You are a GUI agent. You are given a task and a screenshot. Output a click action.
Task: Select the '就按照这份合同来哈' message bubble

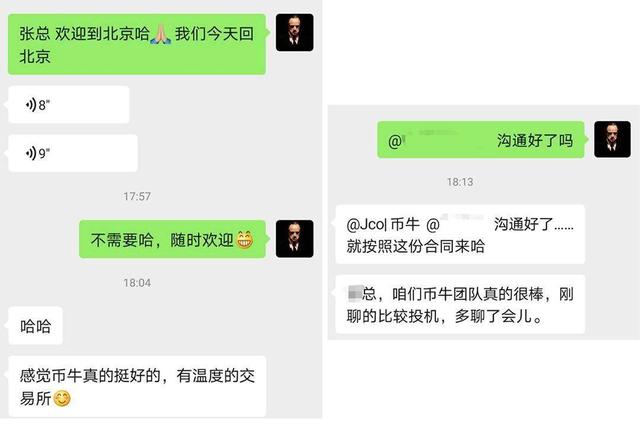tap(460, 234)
